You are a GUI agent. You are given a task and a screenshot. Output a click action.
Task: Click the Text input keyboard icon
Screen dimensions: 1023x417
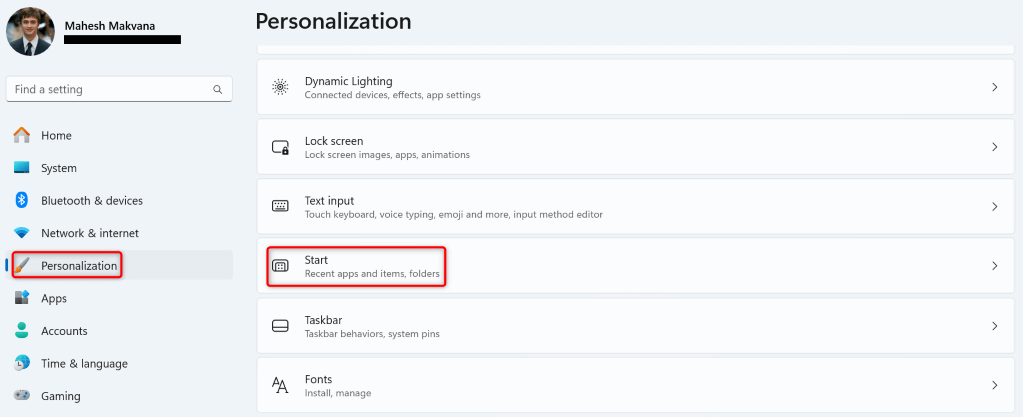(x=281, y=206)
